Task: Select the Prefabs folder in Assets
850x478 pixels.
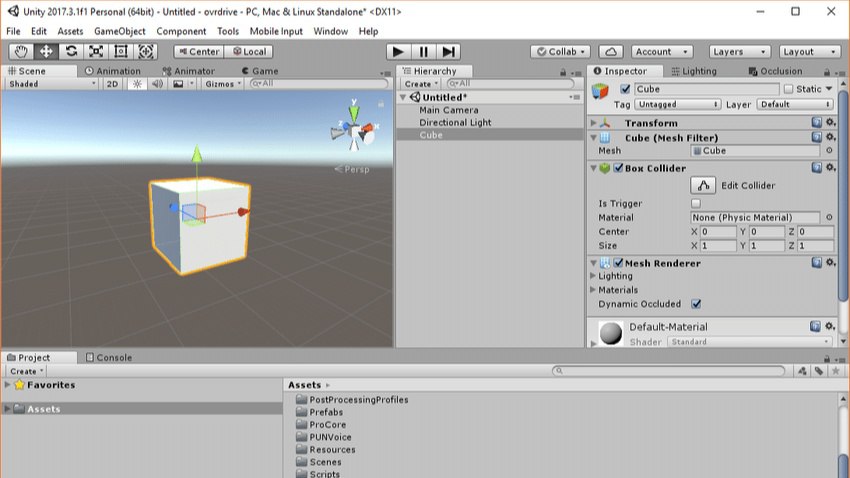Action: 326,412
